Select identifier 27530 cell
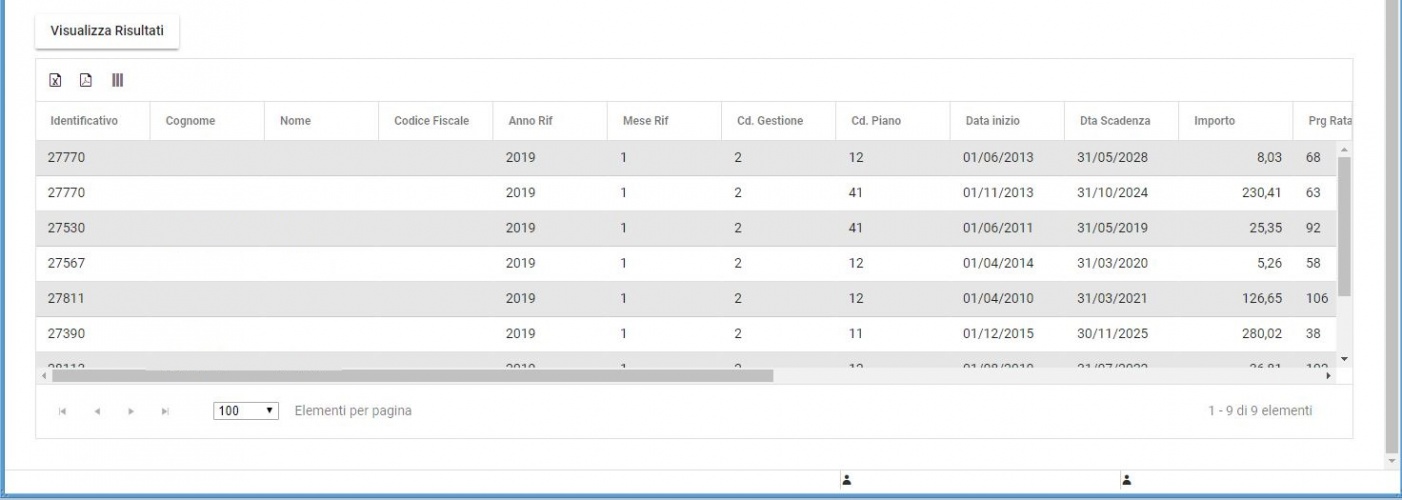This screenshot has height=500, width=1402. [65, 228]
